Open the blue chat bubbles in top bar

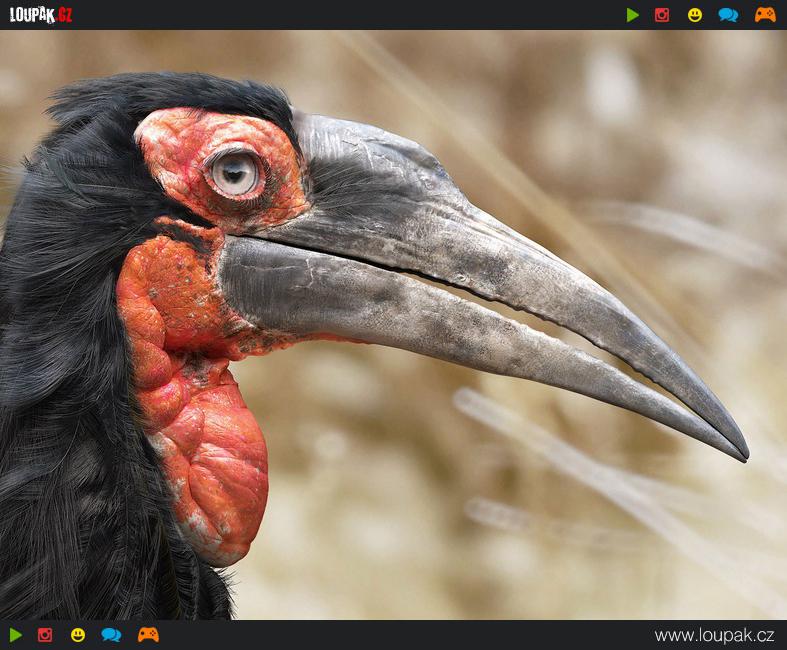(728, 15)
